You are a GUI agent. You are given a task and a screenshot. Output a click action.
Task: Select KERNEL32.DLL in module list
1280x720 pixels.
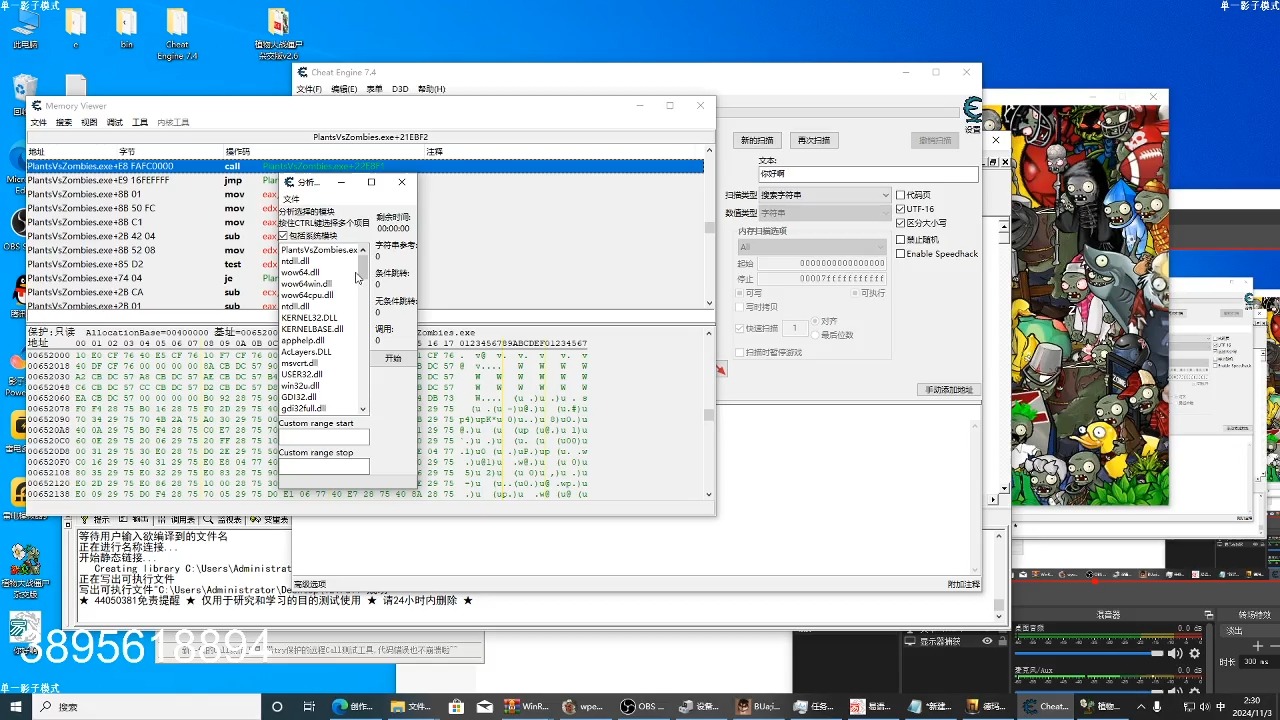[x=309, y=318]
